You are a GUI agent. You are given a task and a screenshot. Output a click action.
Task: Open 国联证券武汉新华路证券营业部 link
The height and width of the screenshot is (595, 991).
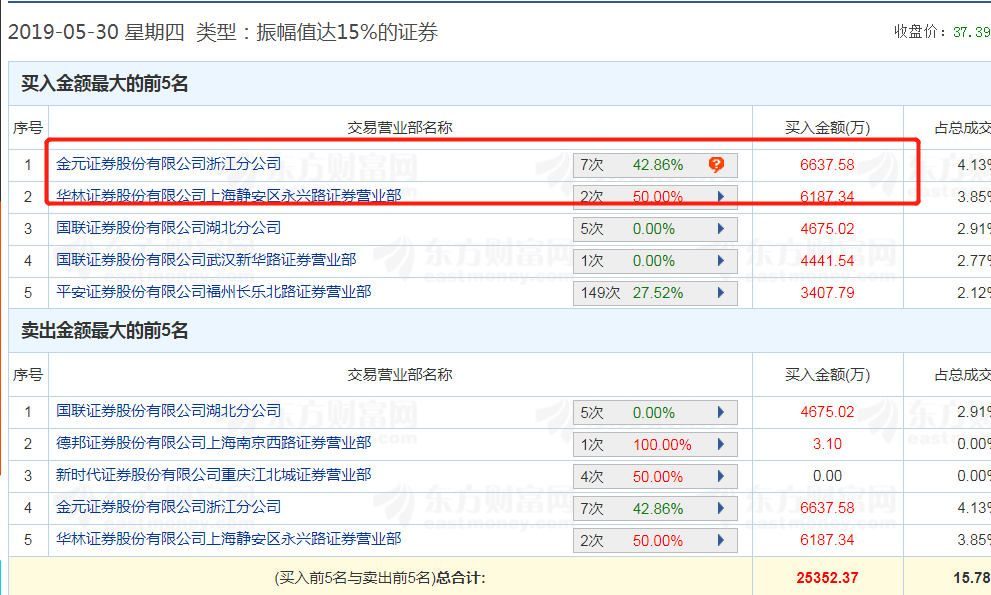point(206,260)
